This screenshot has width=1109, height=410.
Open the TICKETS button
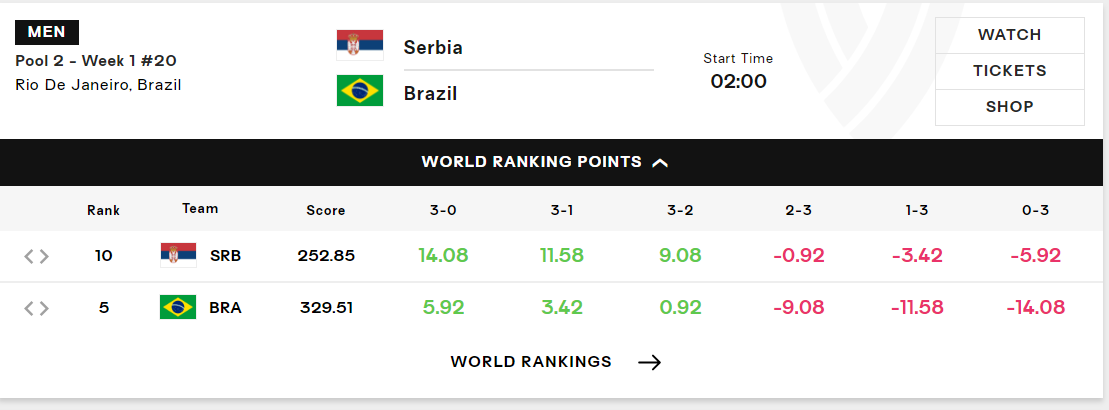pos(1009,71)
